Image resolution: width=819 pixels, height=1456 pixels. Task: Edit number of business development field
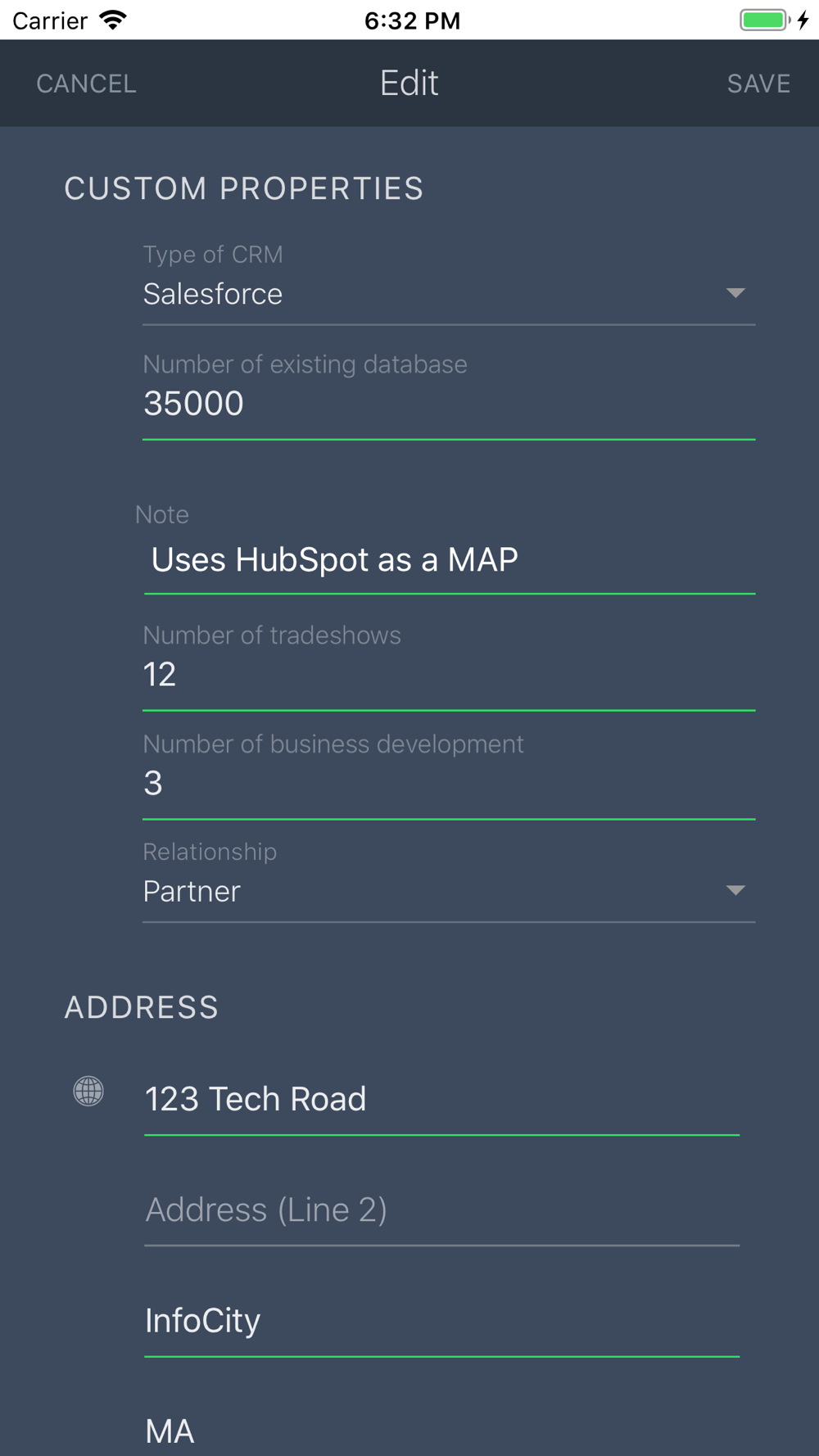447,784
